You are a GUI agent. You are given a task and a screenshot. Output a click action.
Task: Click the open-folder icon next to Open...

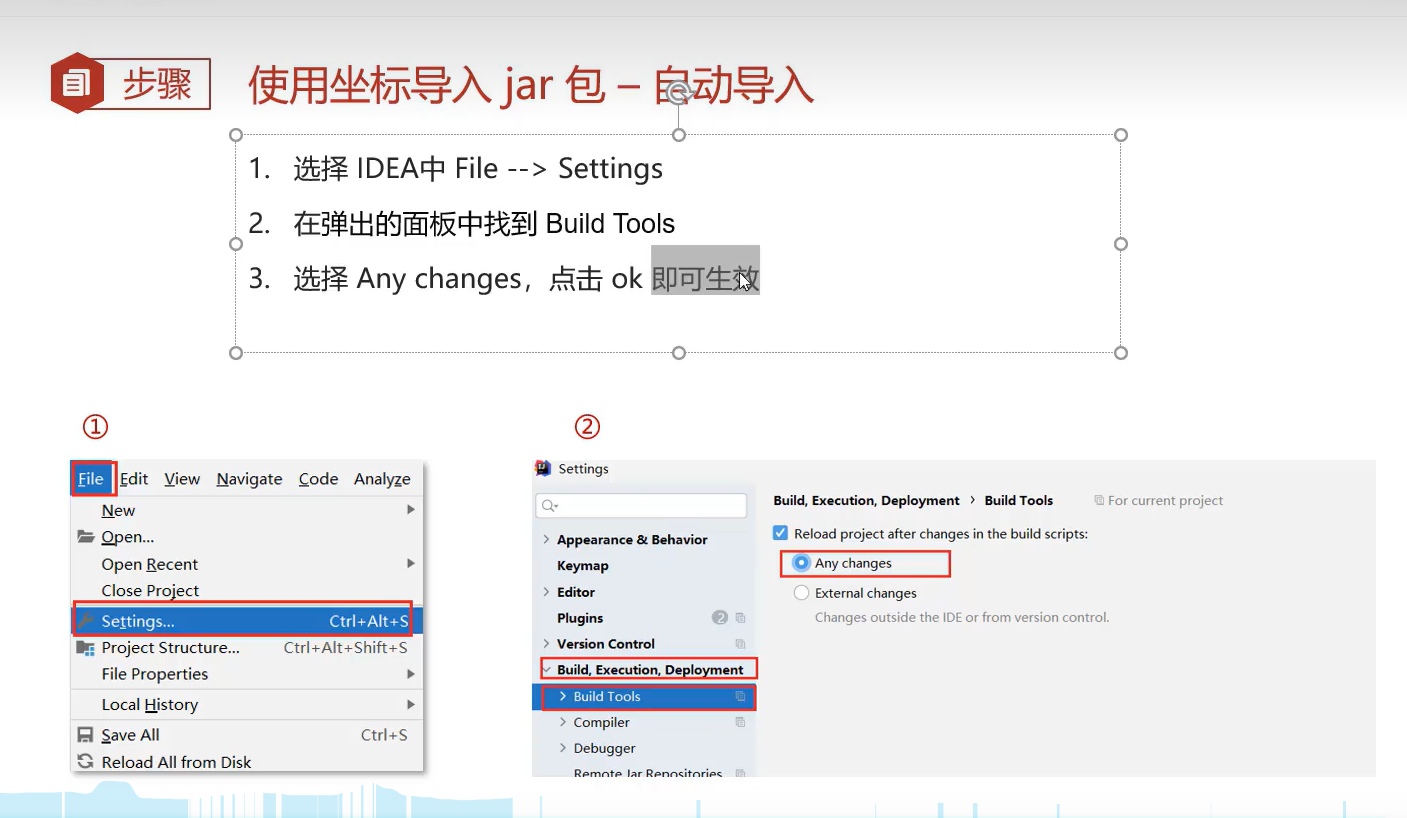coord(86,537)
